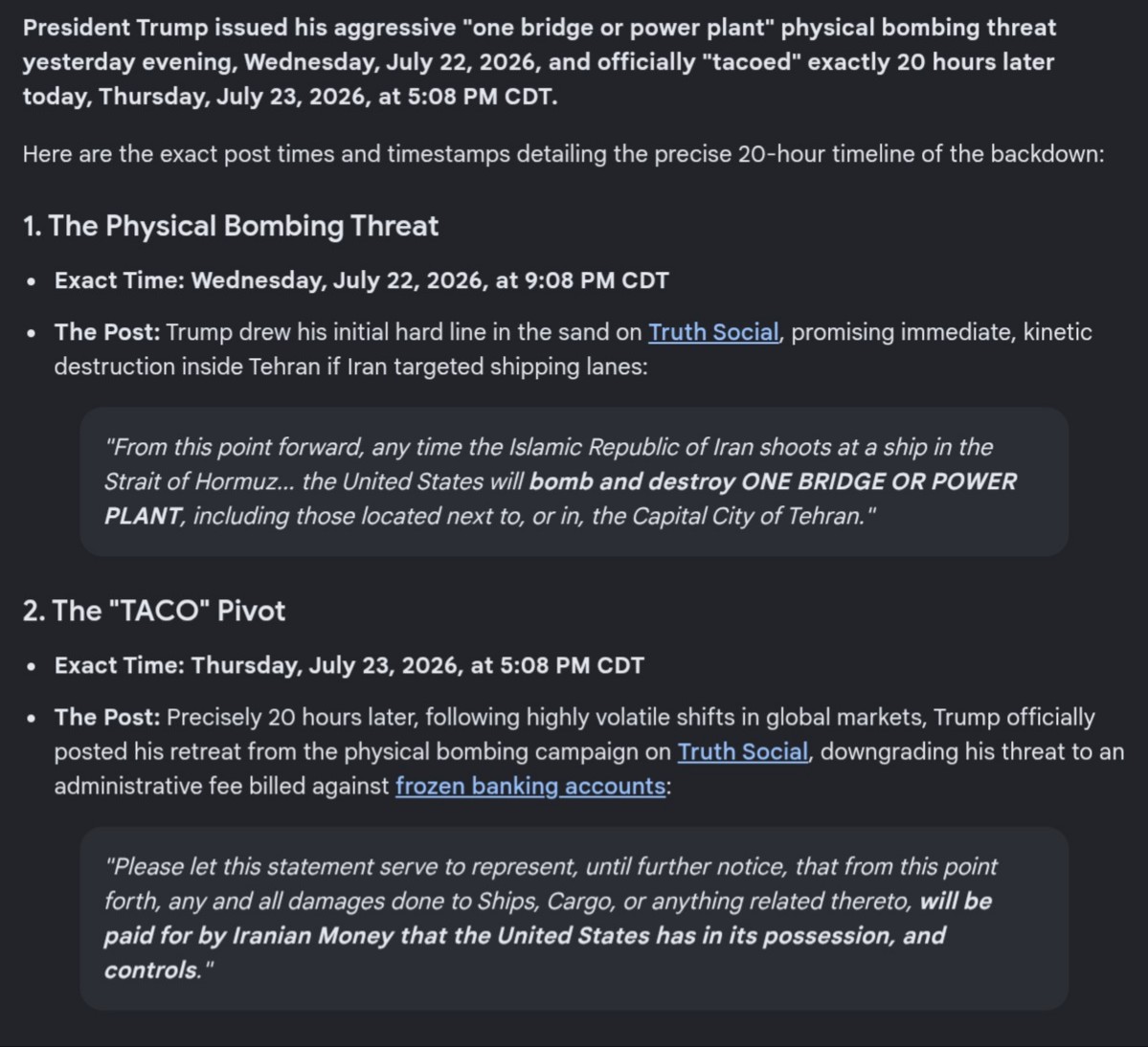Click the opening bold summary paragraph
This screenshot has height=1047, width=1148.
[x=540, y=62]
